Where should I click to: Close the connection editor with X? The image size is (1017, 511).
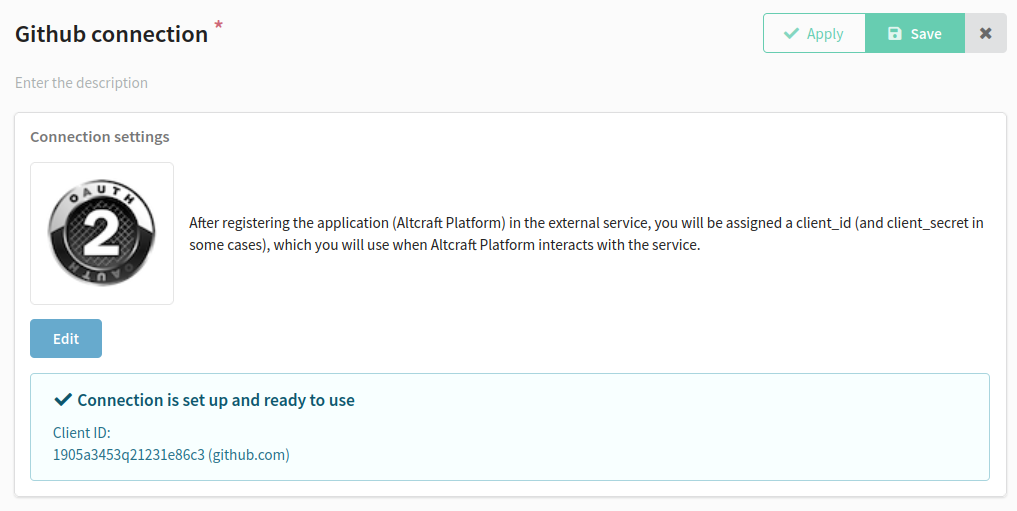[x=985, y=33]
